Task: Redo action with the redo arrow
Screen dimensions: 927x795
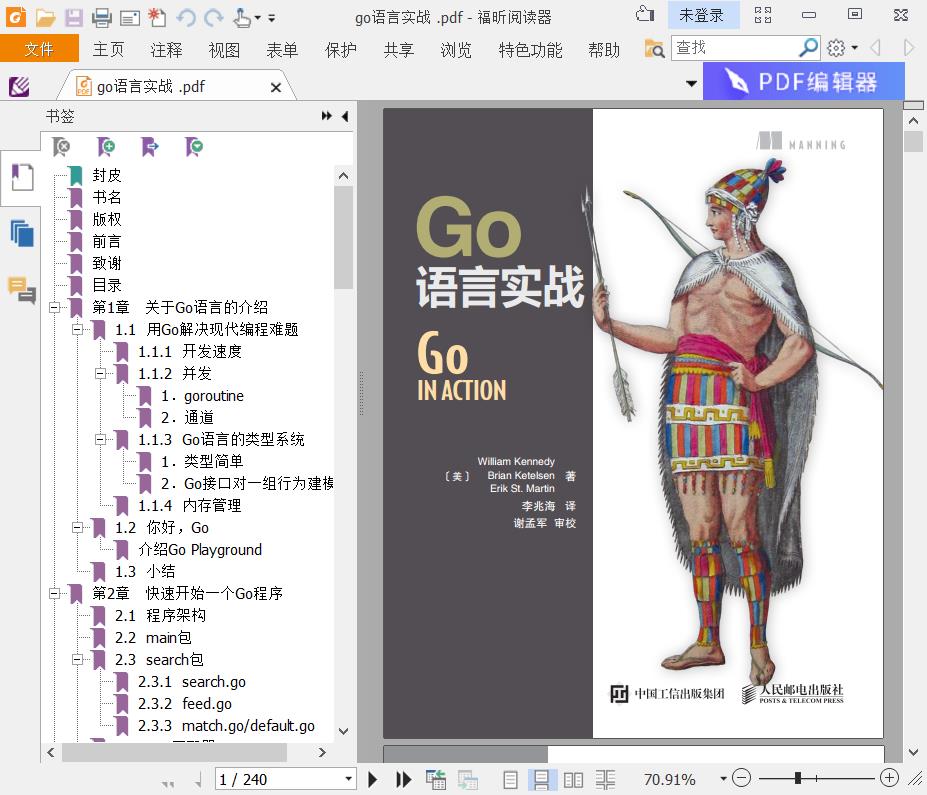Action: (213, 18)
